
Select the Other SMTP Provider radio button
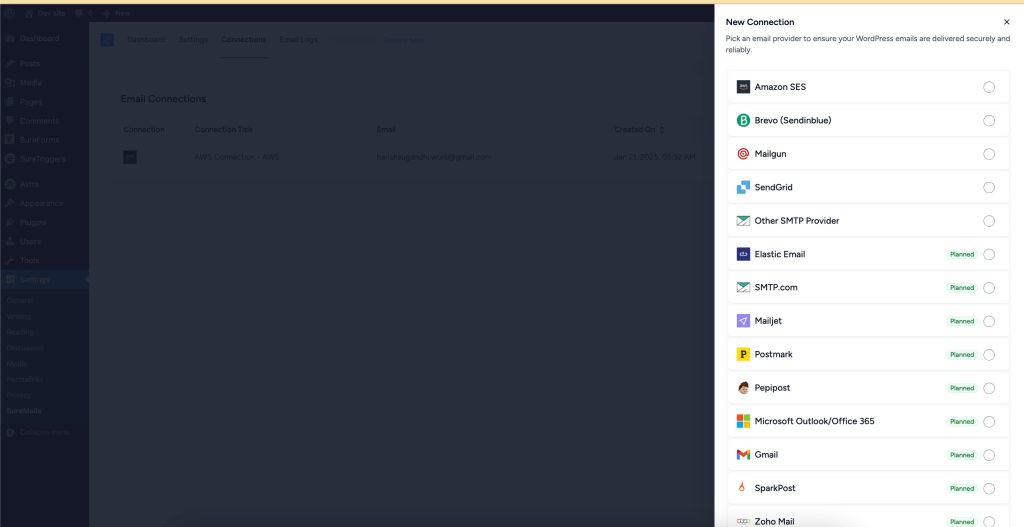(x=989, y=221)
